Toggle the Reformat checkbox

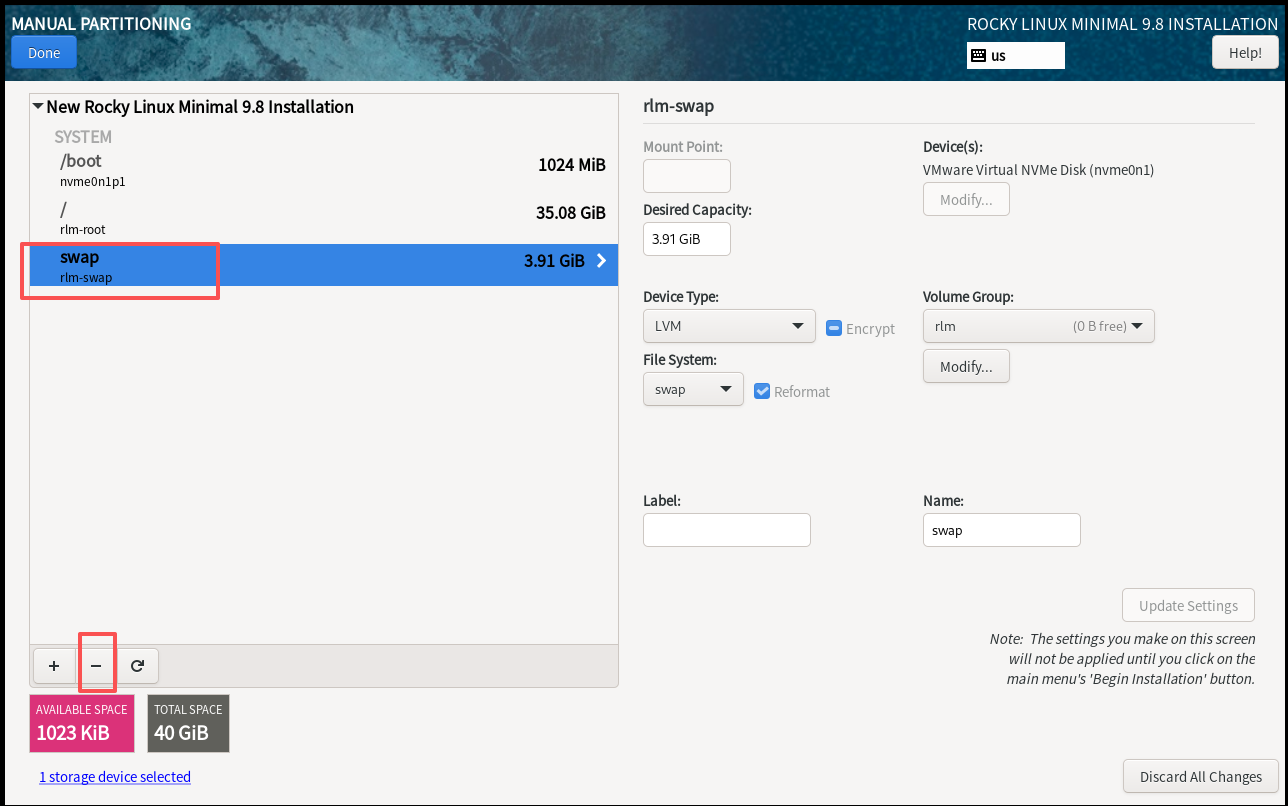click(762, 391)
